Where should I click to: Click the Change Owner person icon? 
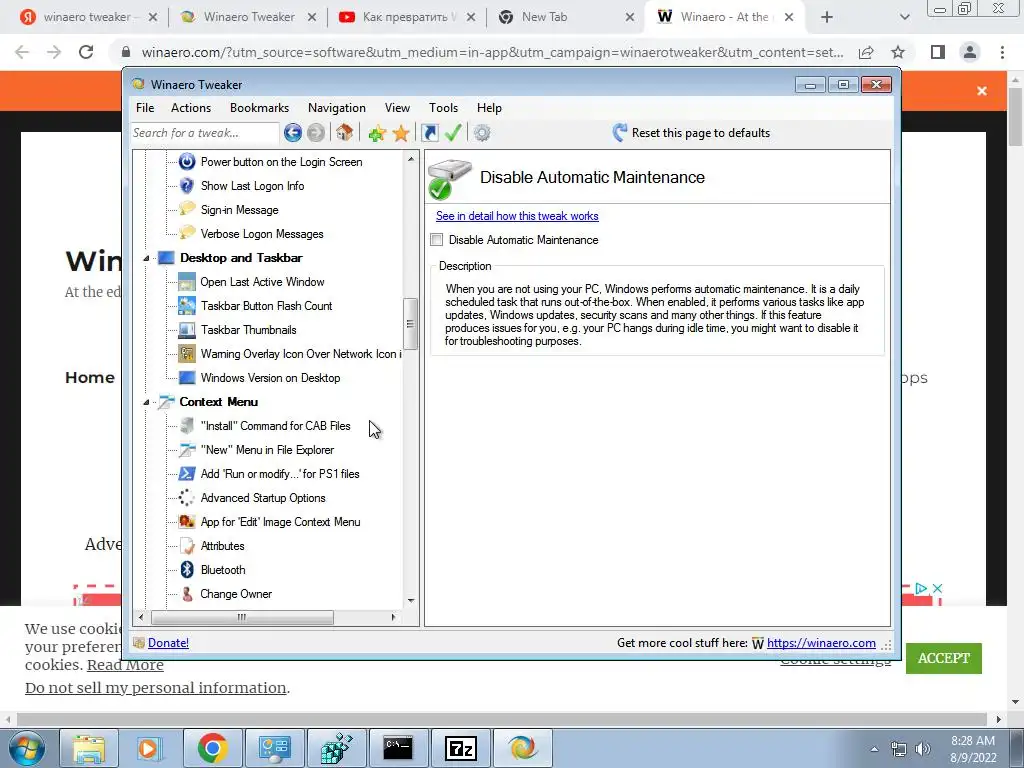point(187,594)
